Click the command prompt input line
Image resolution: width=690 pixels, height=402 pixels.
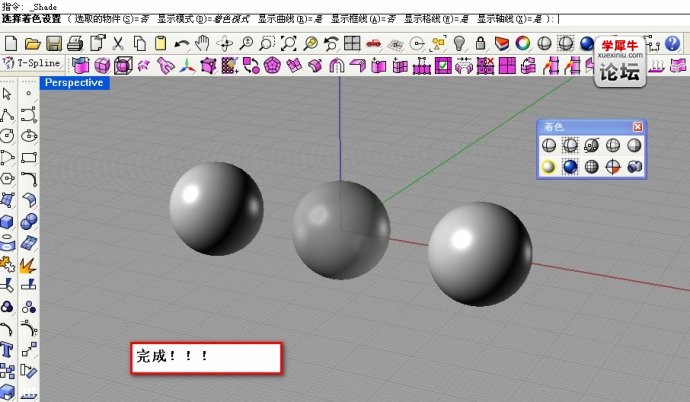(x=345, y=19)
